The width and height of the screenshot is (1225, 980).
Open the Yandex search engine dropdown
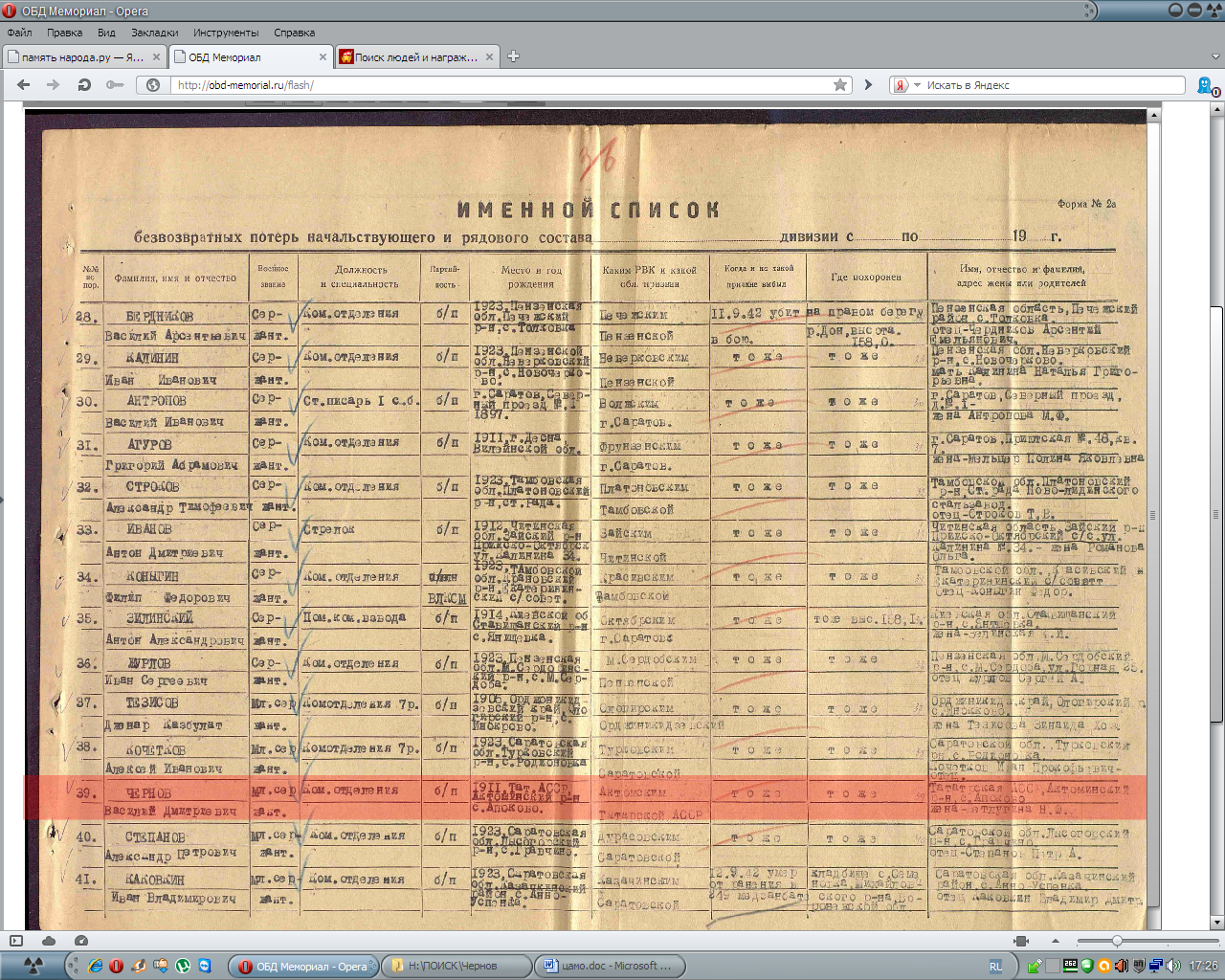(917, 85)
